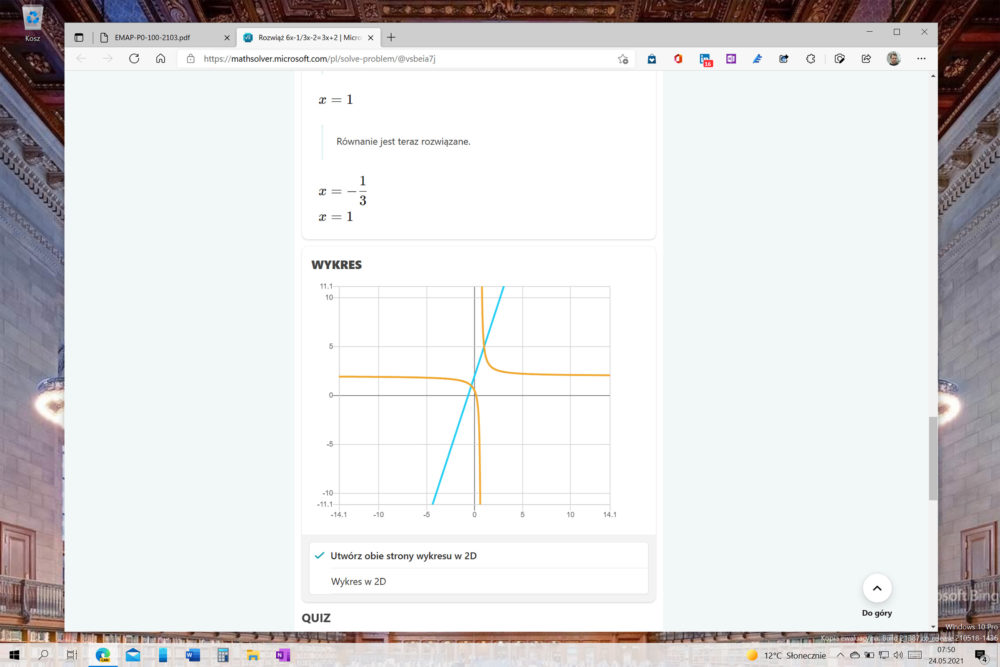Share this page via the share icon
The width and height of the screenshot is (1000, 667).
(x=866, y=59)
